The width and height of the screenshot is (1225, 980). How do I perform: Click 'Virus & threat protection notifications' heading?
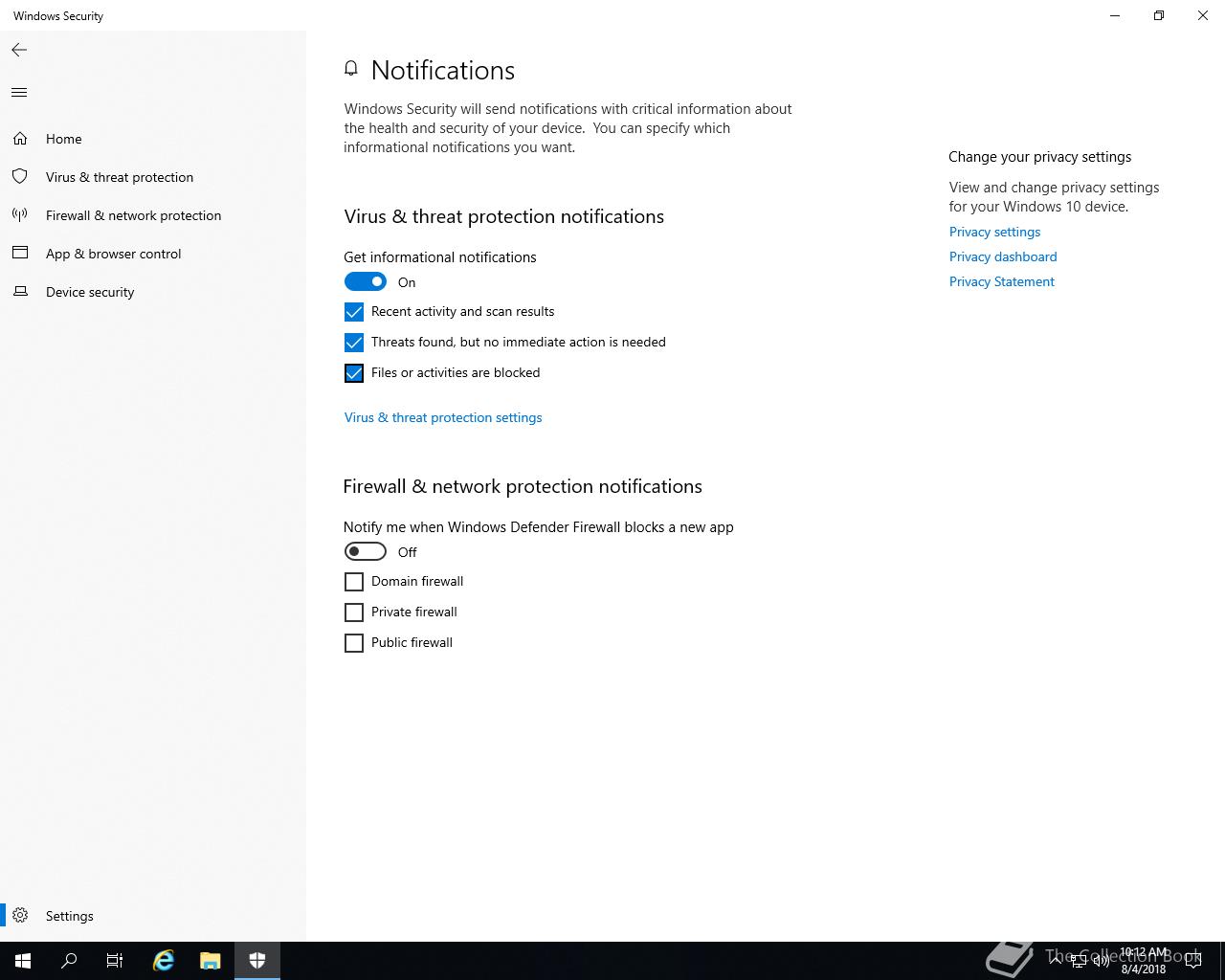[504, 216]
